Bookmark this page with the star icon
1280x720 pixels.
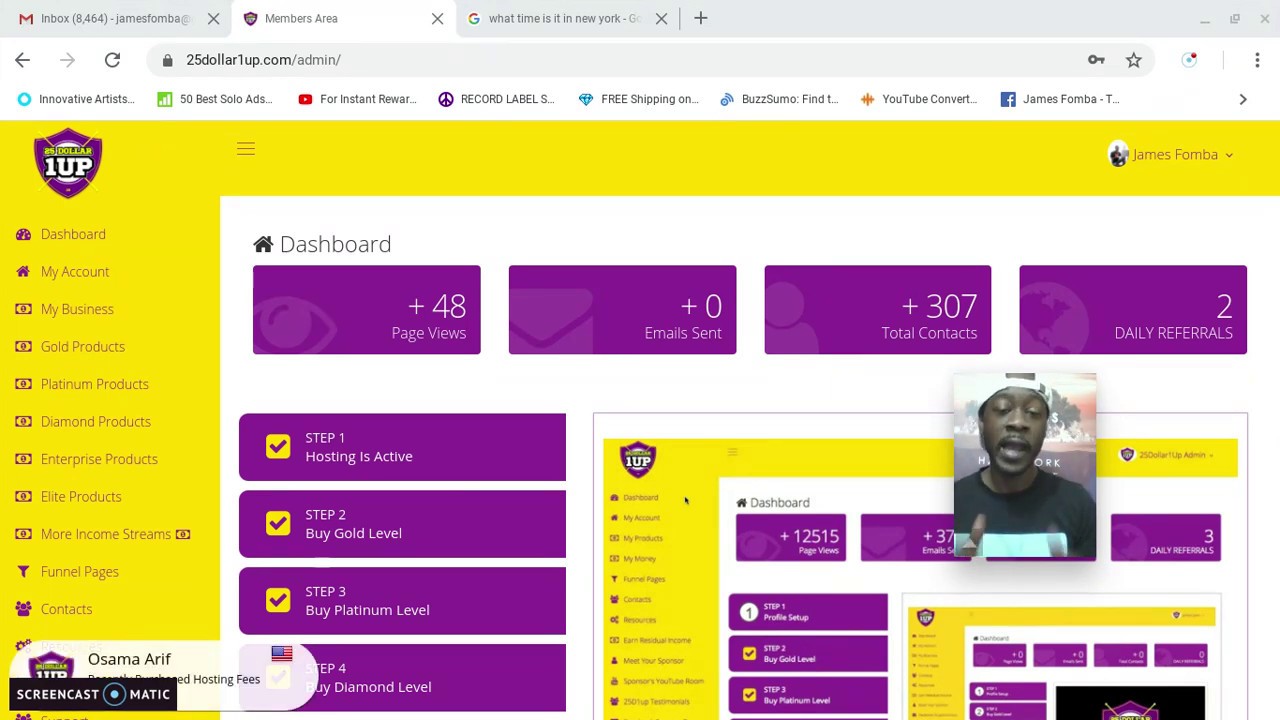pos(1133,60)
